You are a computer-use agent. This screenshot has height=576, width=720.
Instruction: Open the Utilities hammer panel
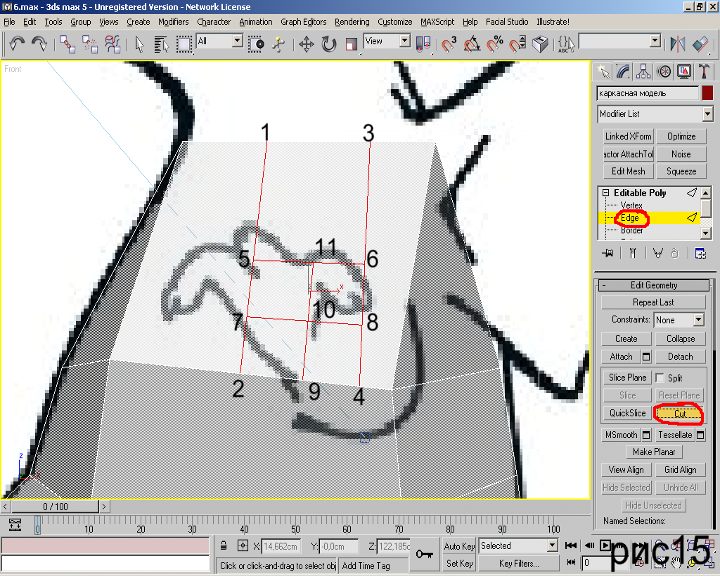[x=704, y=71]
